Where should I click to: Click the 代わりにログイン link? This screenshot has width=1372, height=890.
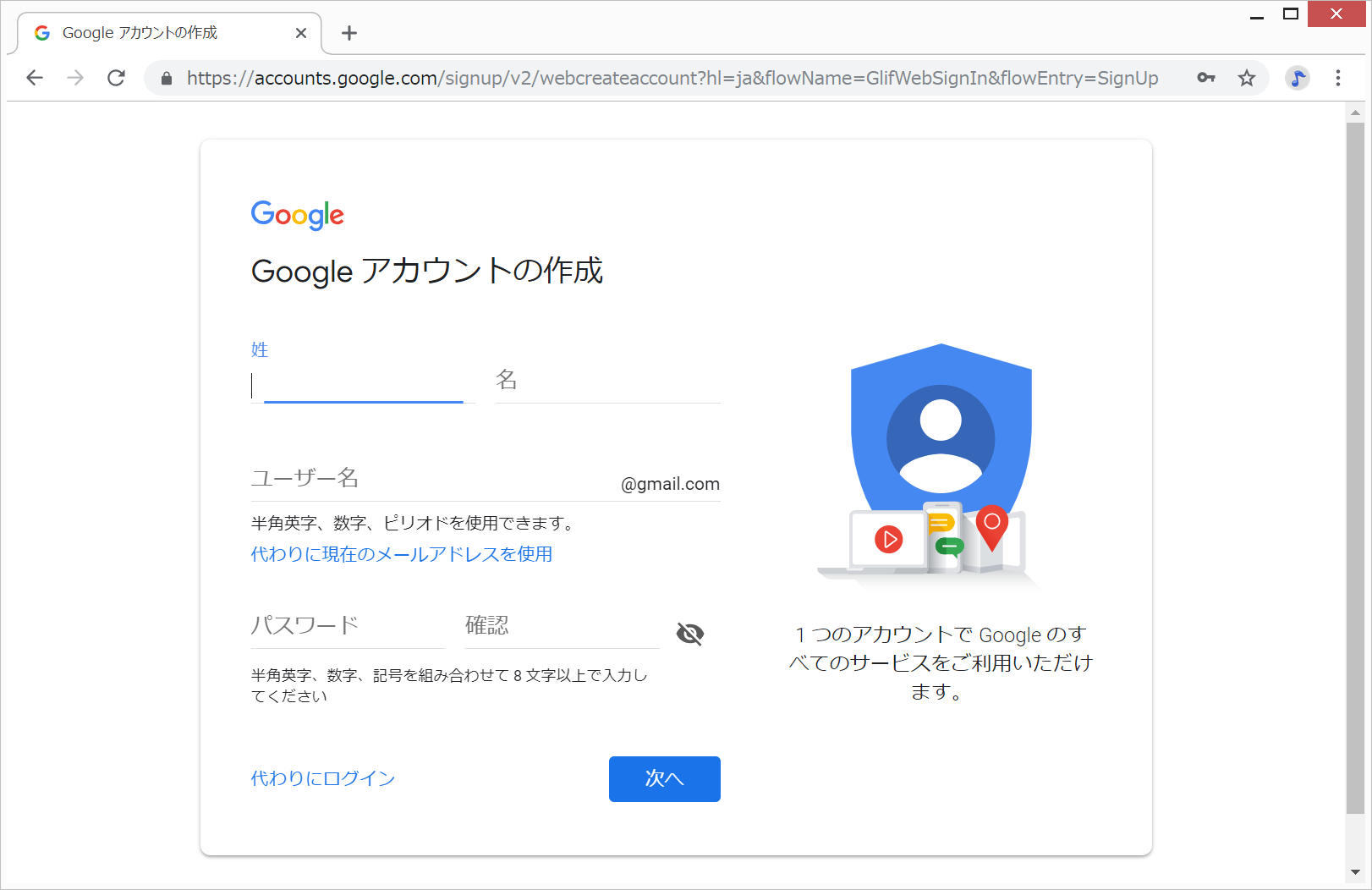[323, 778]
